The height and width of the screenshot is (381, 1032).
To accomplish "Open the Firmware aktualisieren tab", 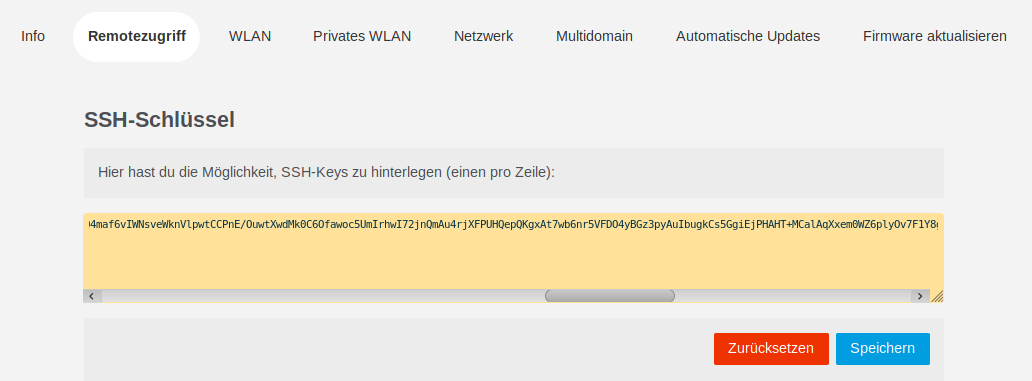I will click(935, 36).
